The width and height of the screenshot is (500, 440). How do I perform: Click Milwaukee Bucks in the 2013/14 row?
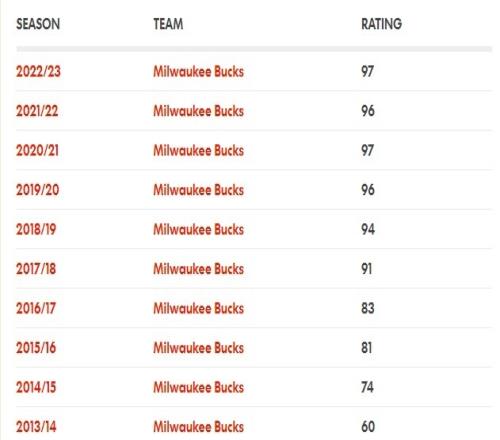click(x=198, y=426)
